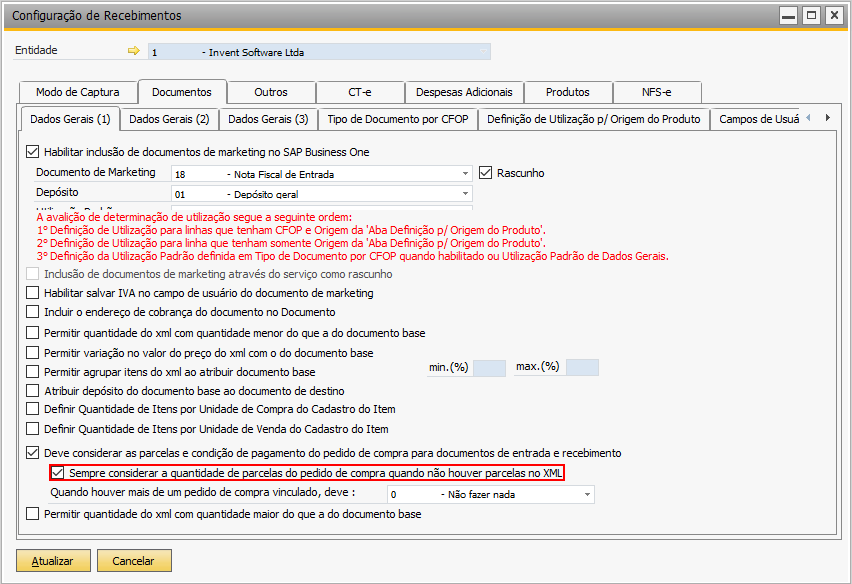
Task: Enable Quantidade de Itens por Unidade de Venda
Action: [x=33, y=429]
